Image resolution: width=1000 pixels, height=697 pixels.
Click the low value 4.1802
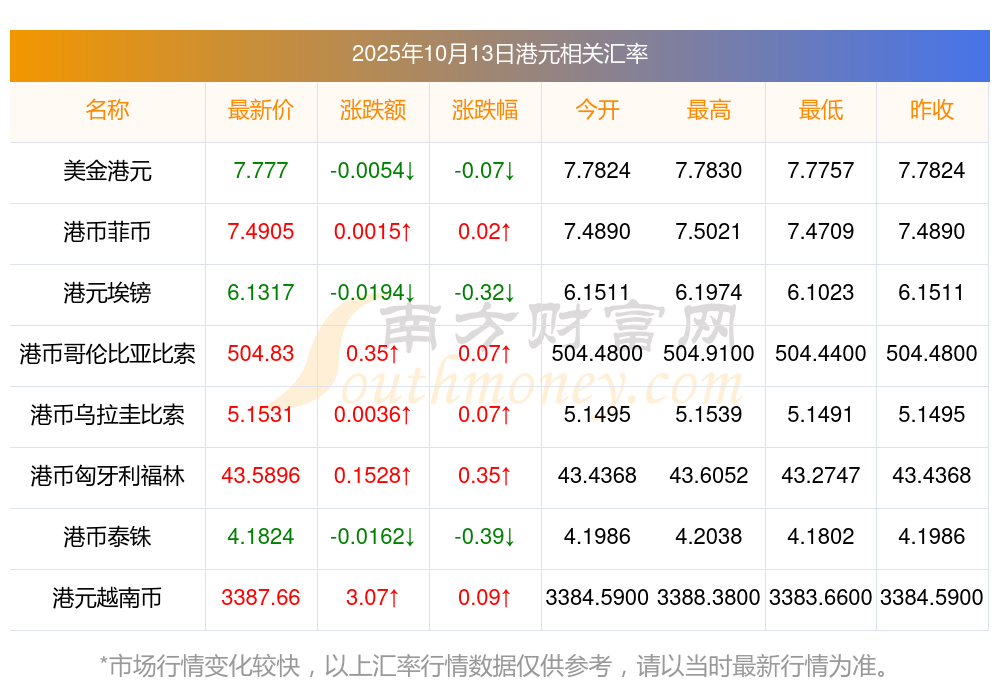821,537
